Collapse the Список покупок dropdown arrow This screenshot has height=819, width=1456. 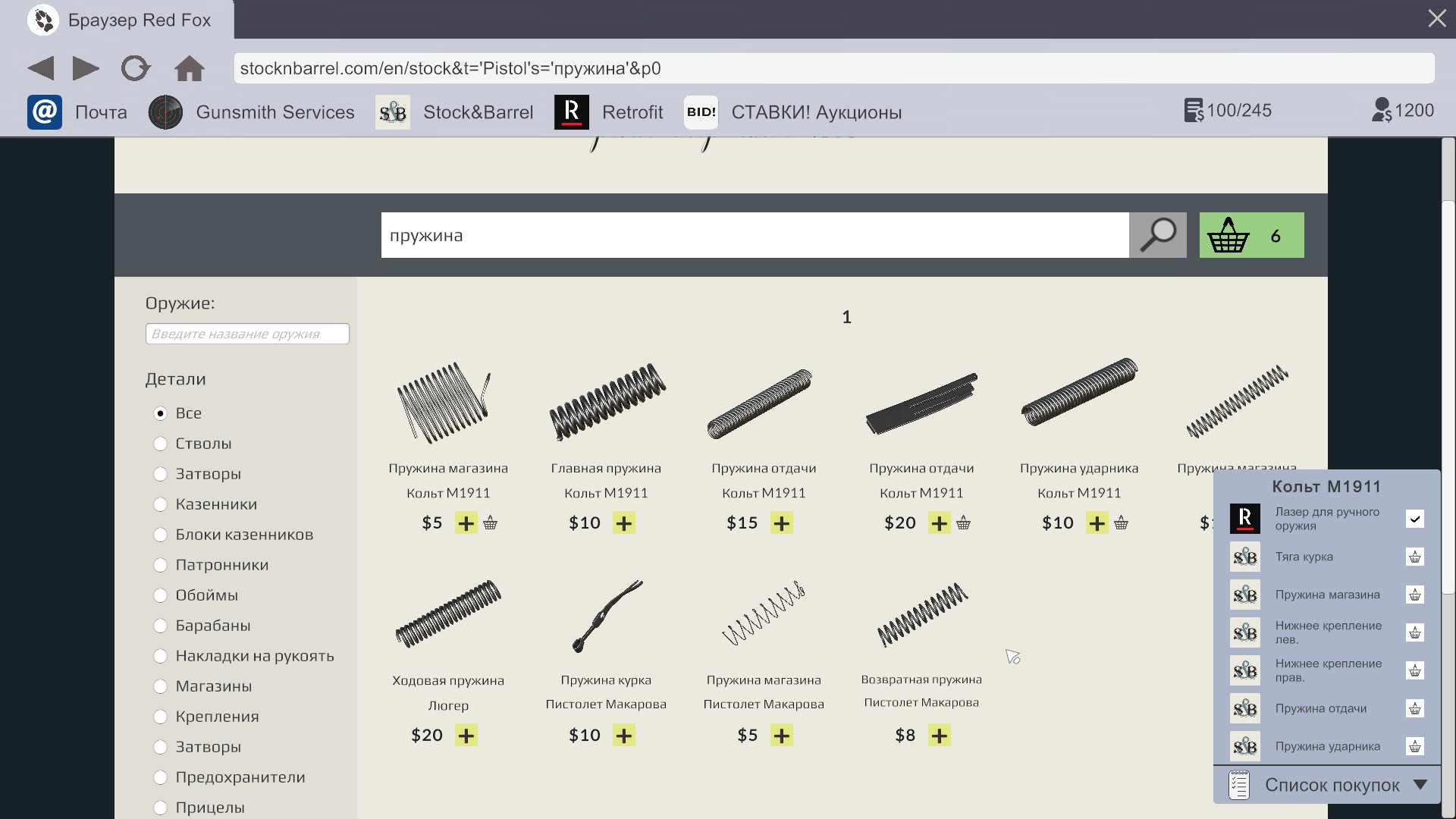tap(1420, 785)
